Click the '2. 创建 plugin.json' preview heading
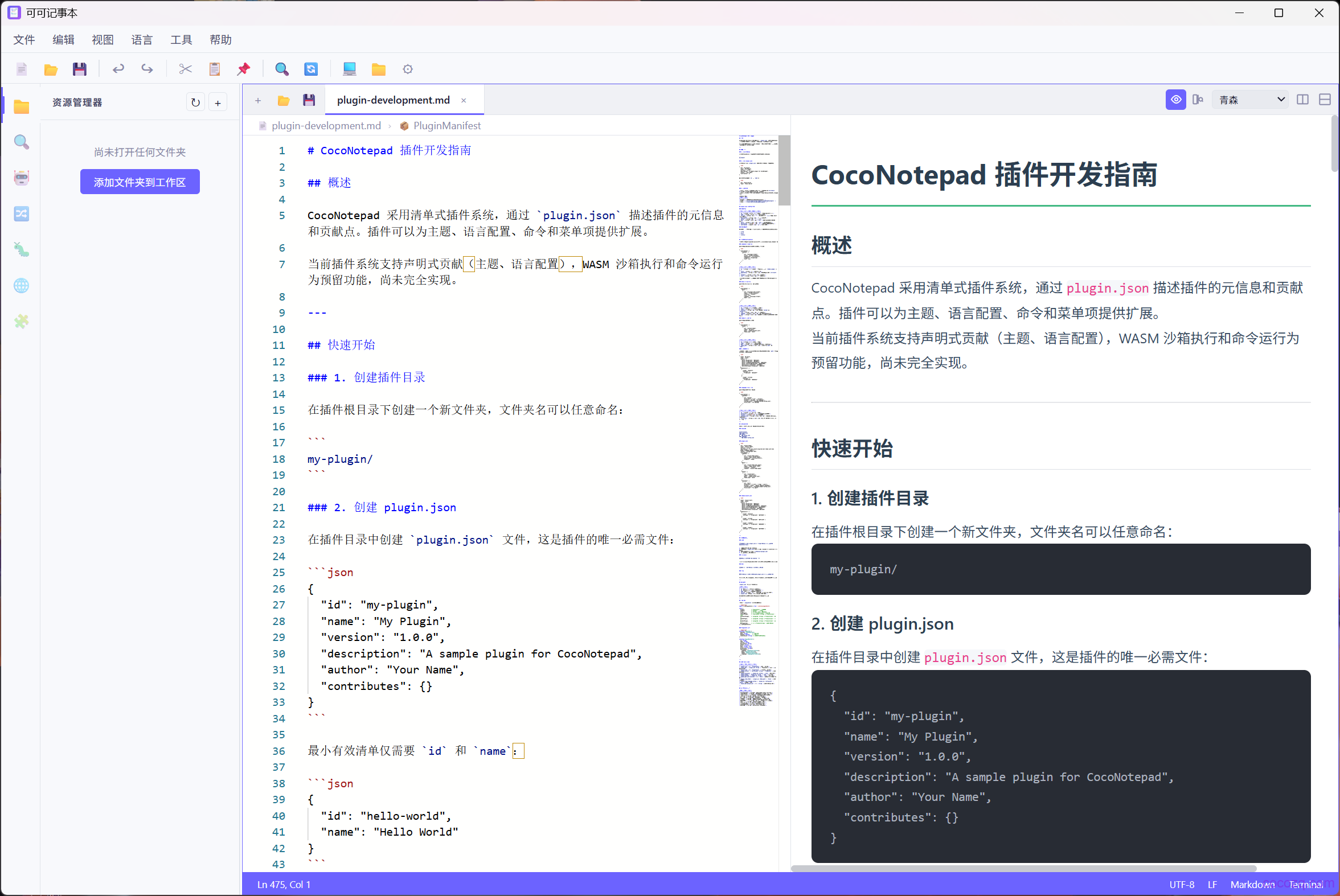This screenshot has width=1340, height=896. click(882, 623)
